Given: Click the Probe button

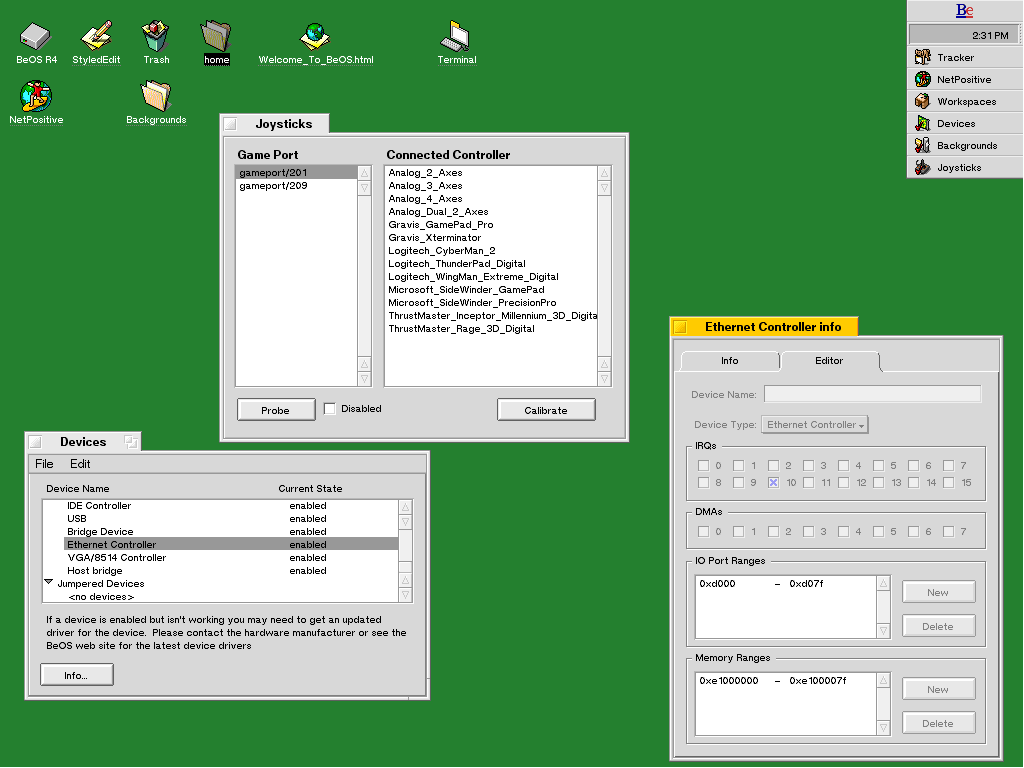Looking at the screenshot, I should tap(276, 410).
